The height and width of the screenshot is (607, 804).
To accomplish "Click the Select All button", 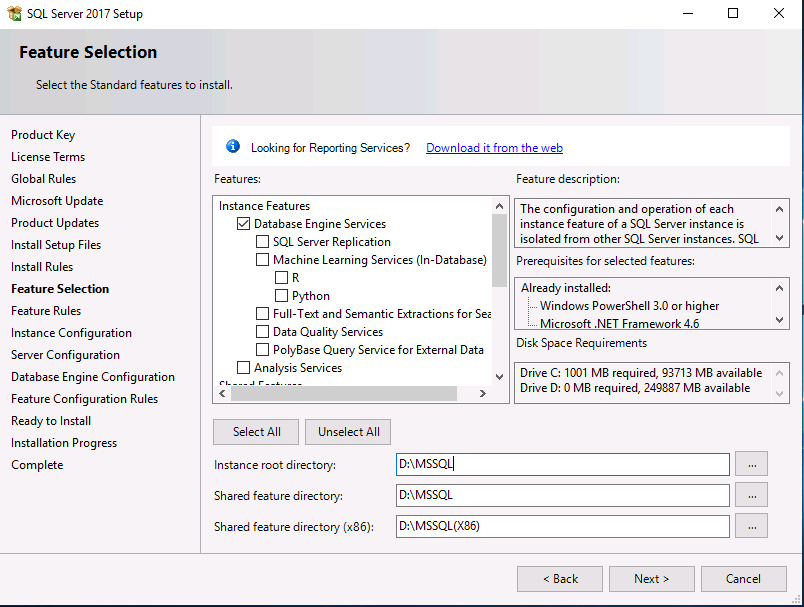I will coord(256,432).
